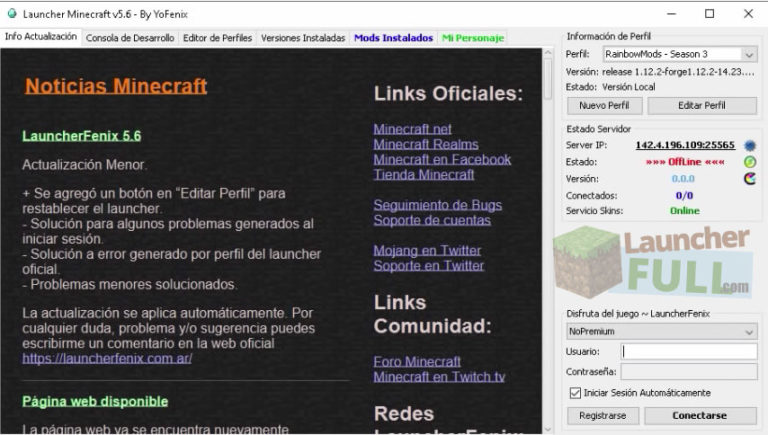Viewport: 768px width, 435px height.
Task: Open the Editor de Perfiles tab
Action: (x=217, y=38)
